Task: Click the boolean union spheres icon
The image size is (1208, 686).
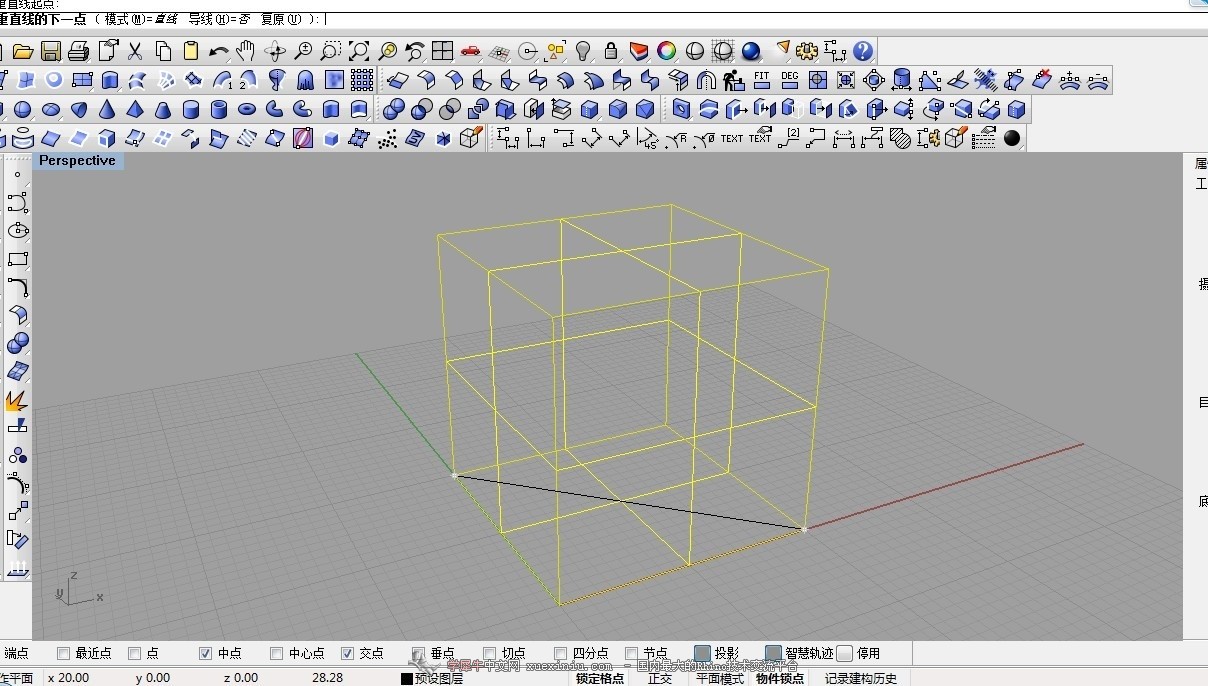Action: [395, 109]
